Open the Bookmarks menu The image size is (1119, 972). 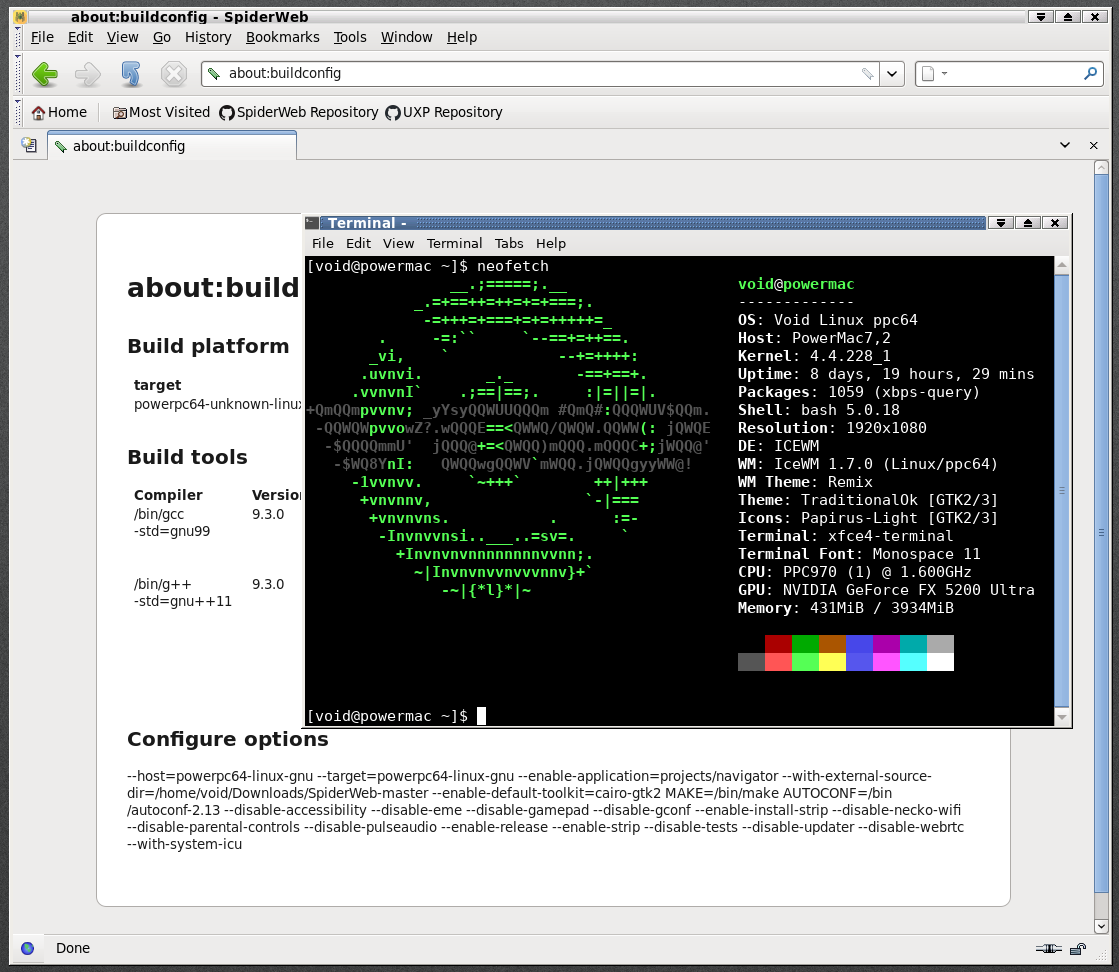coord(283,37)
